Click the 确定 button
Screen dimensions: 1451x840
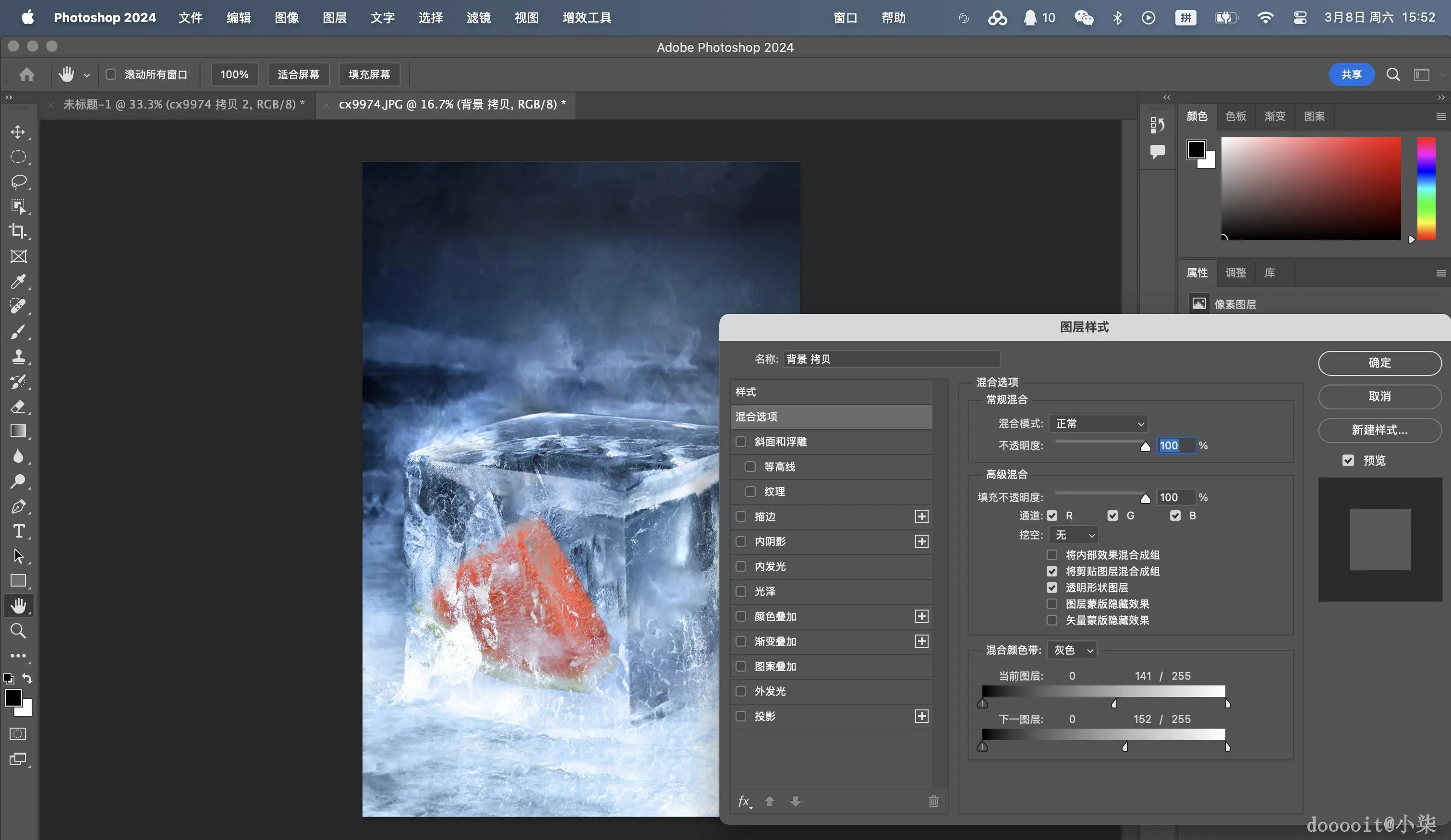click(1379, 363)
